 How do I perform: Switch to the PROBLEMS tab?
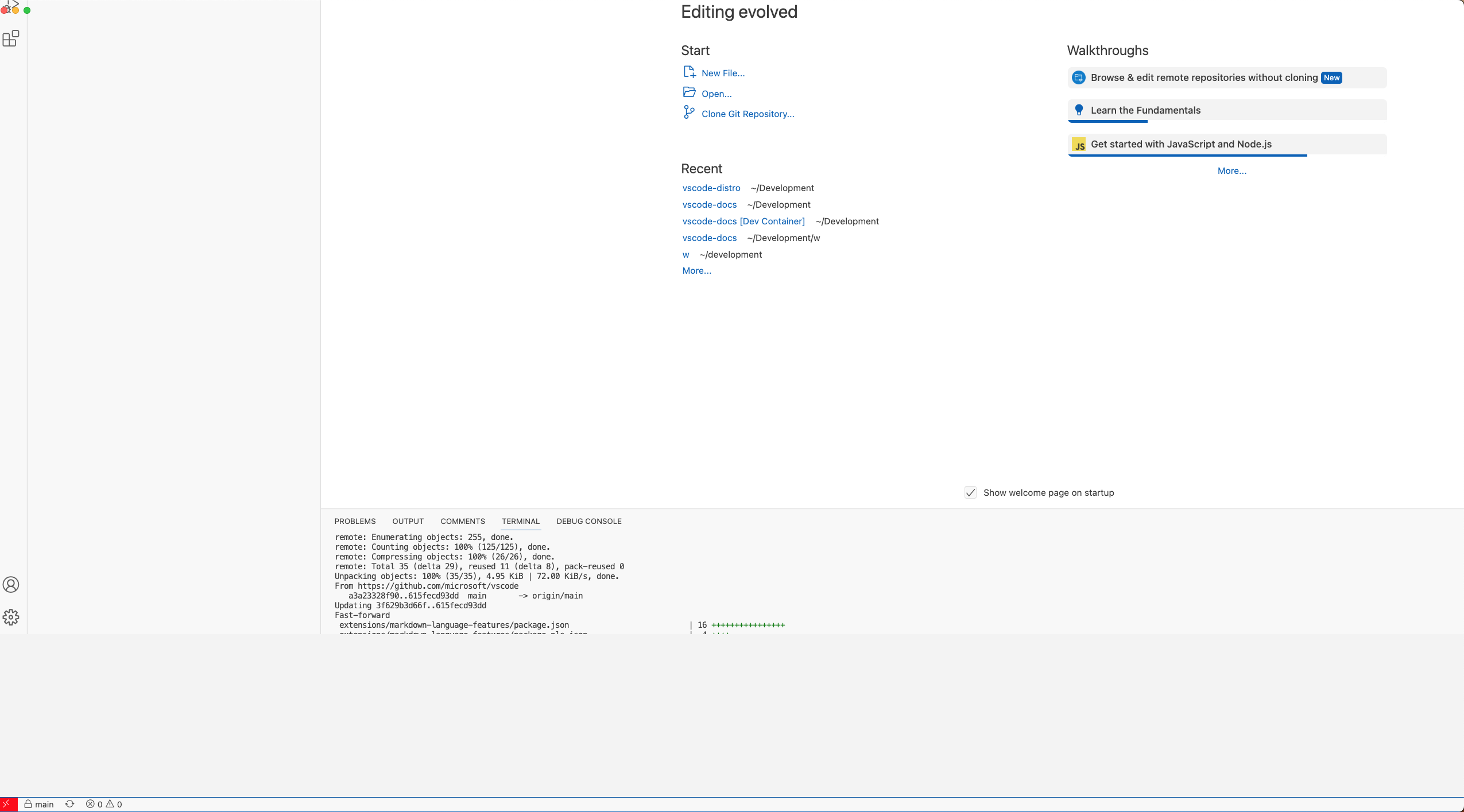(x=354, y=521)
